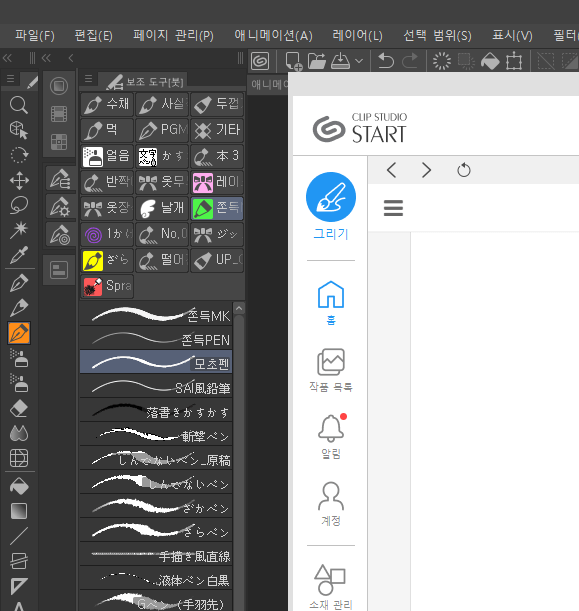579x611 pixels.
Task: Open 편집(E) menu
Action: pyautogui.click(x=94, y=36)
